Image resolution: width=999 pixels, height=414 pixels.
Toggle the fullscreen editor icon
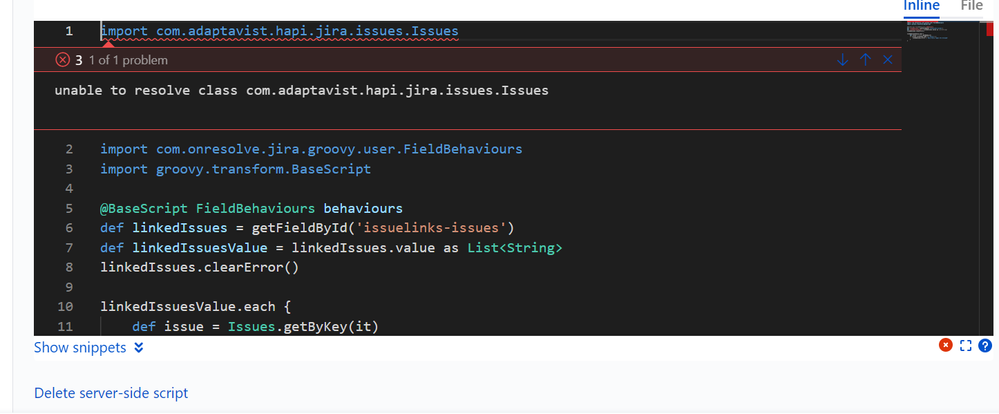click(965, 345)
